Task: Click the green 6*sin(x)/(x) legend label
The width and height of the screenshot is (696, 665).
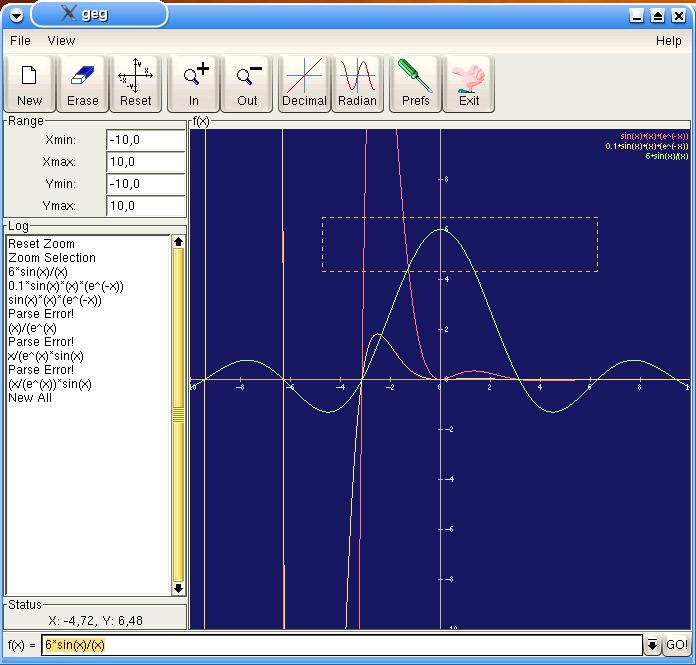Action: [x=667, y=156]
